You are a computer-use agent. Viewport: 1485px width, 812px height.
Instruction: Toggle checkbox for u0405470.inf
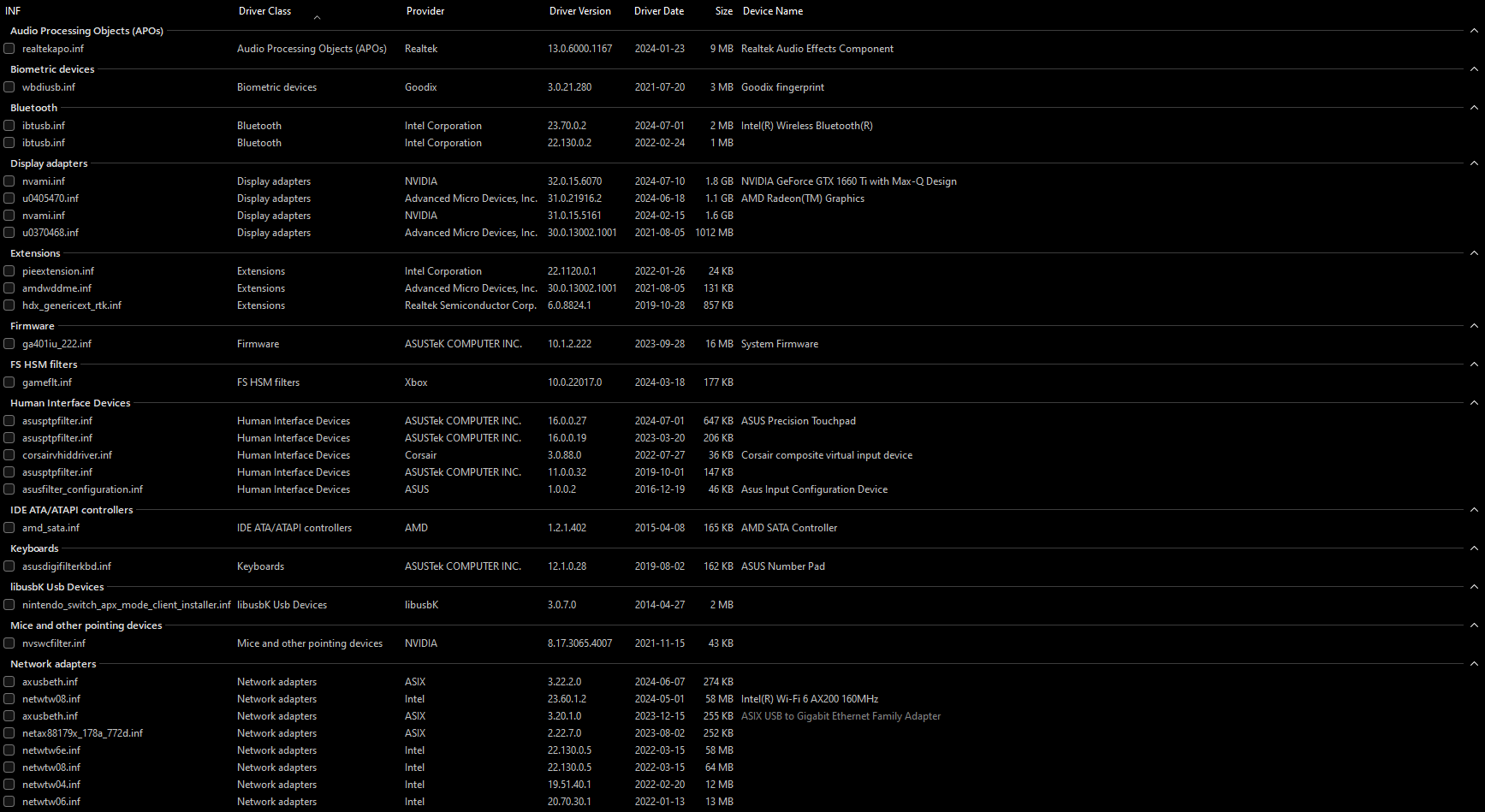9,199
